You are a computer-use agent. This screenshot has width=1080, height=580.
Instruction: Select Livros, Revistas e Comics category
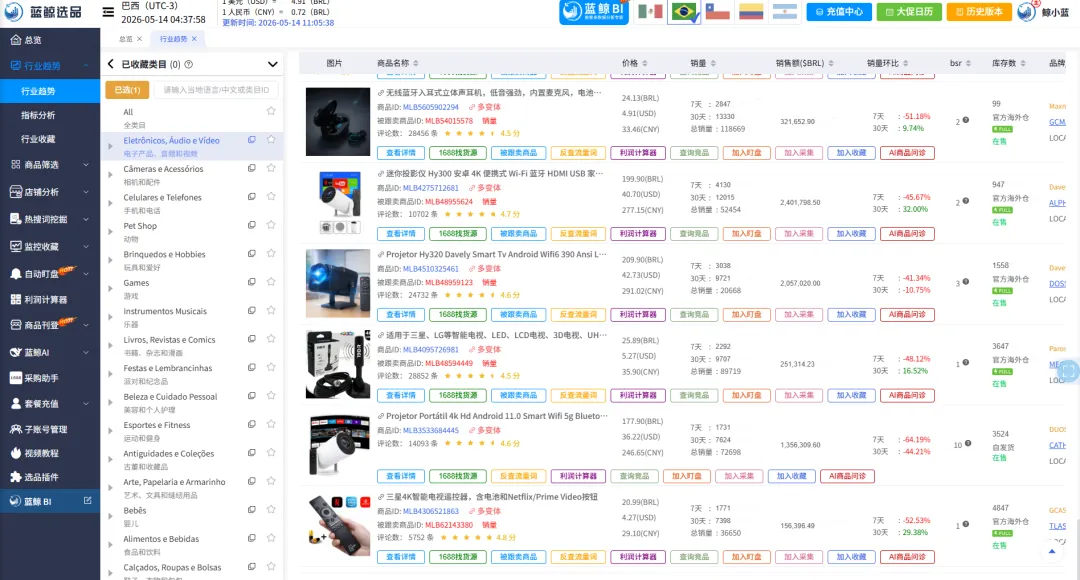coord(169,340)
